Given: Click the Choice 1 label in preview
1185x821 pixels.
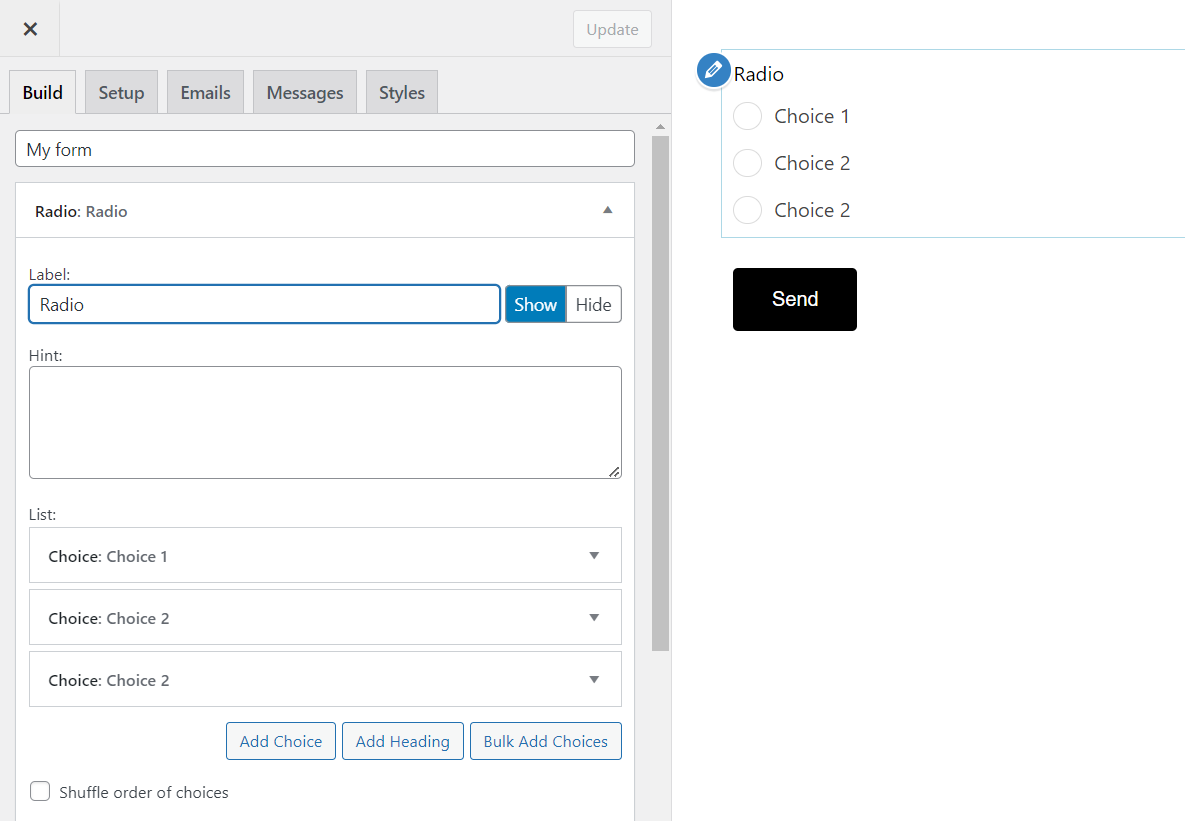Looking at the screenshot, I should coord(812,116).
